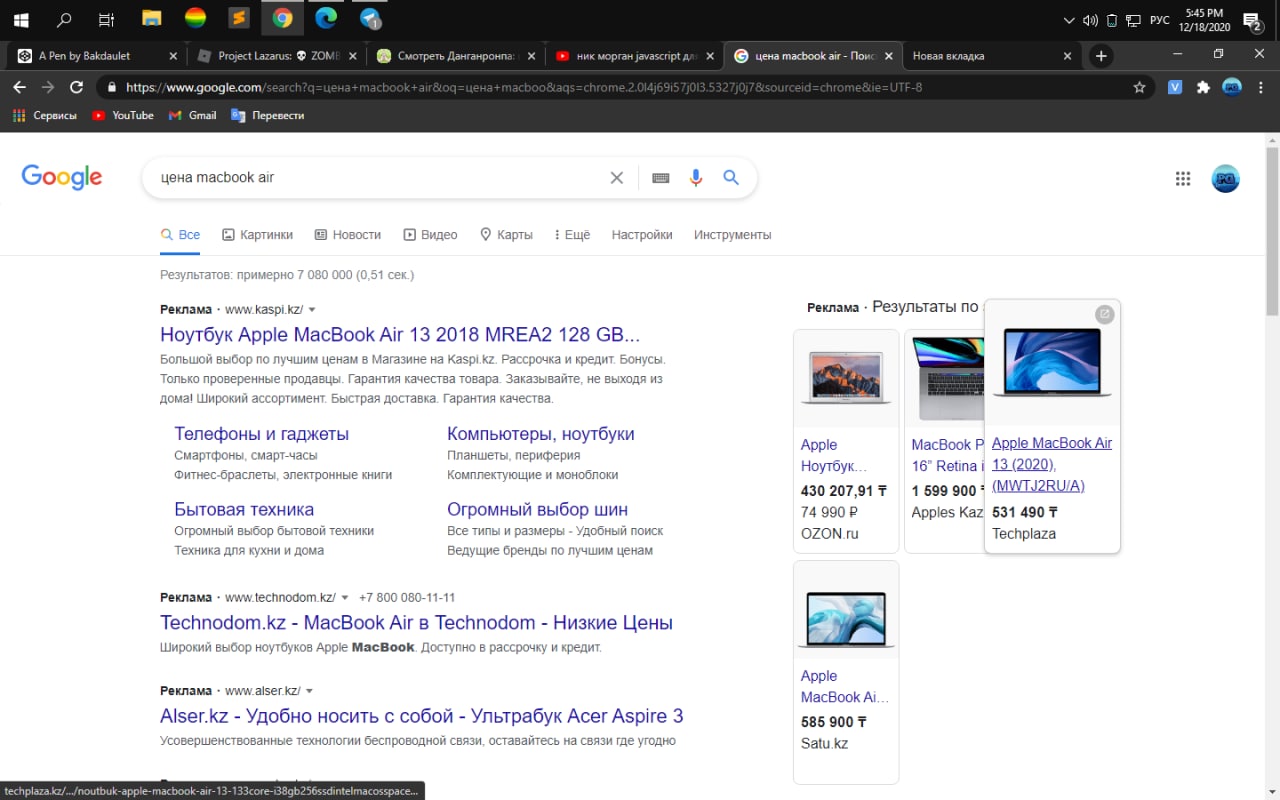Click the Google logo
Viewport: 1280px width, 800px height.
(x=62, y=177)
